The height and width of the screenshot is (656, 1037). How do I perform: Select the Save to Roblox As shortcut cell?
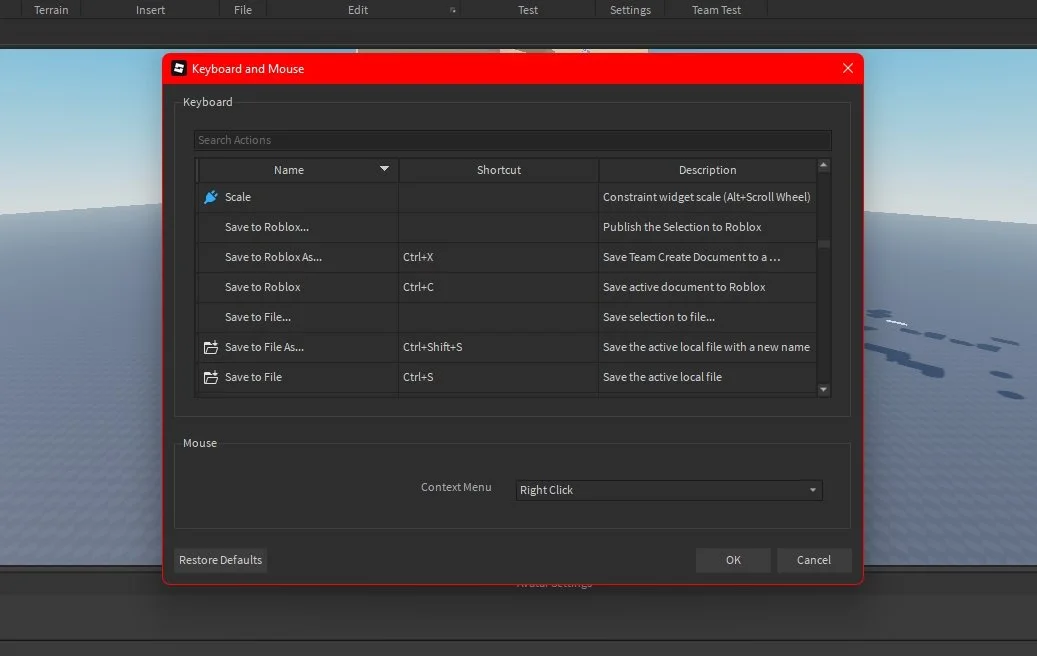(x=499, y=257)
